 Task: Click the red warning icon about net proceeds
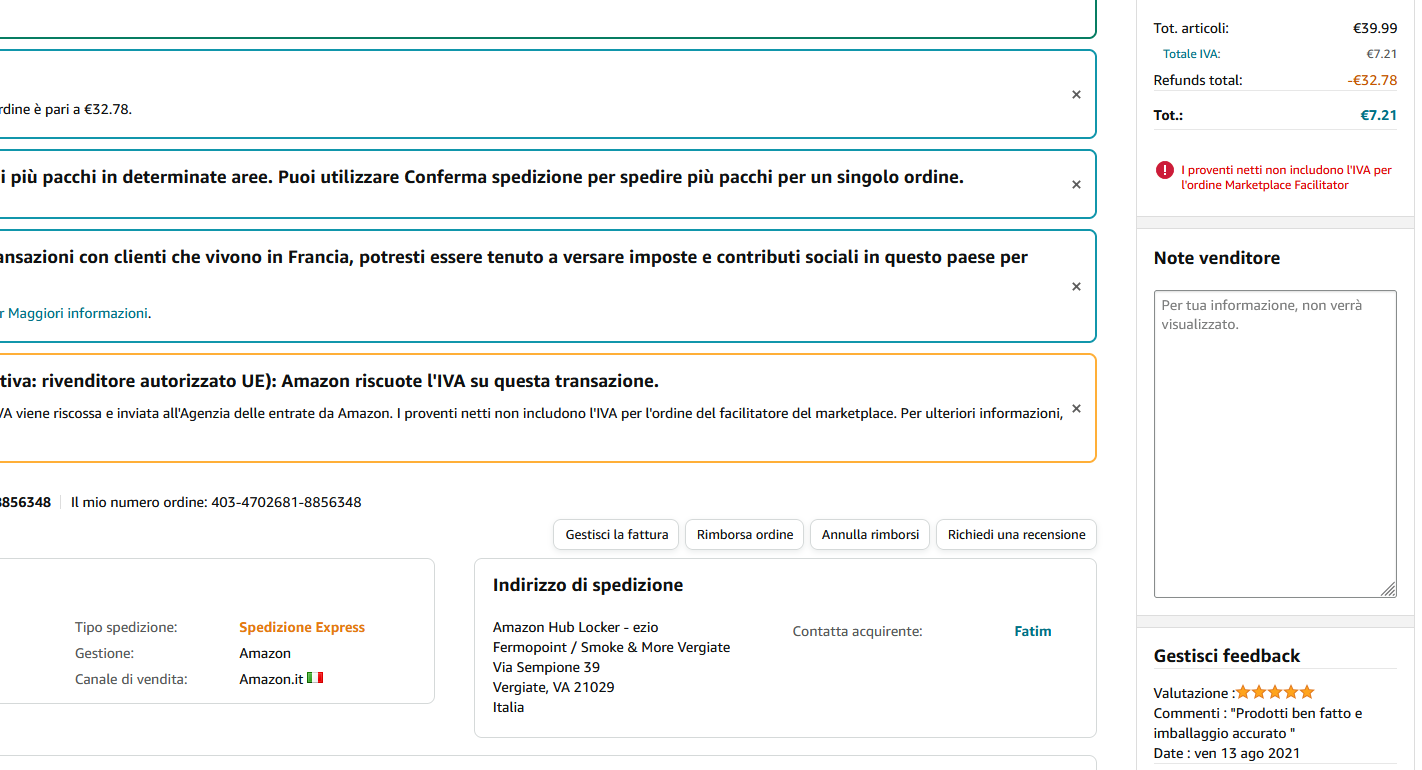click(1164, 171)
